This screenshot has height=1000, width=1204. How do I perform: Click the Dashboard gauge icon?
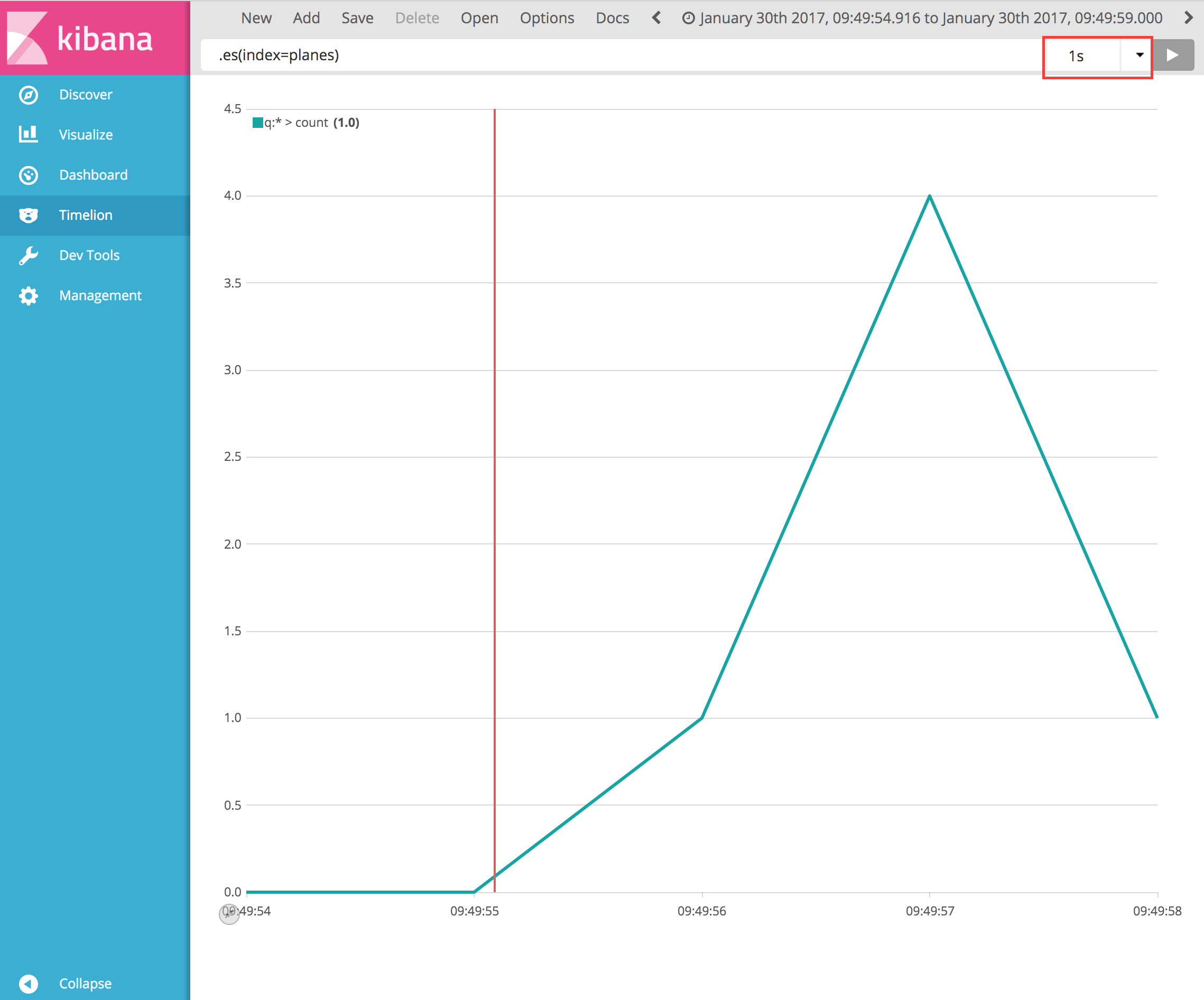pos(28,175)
